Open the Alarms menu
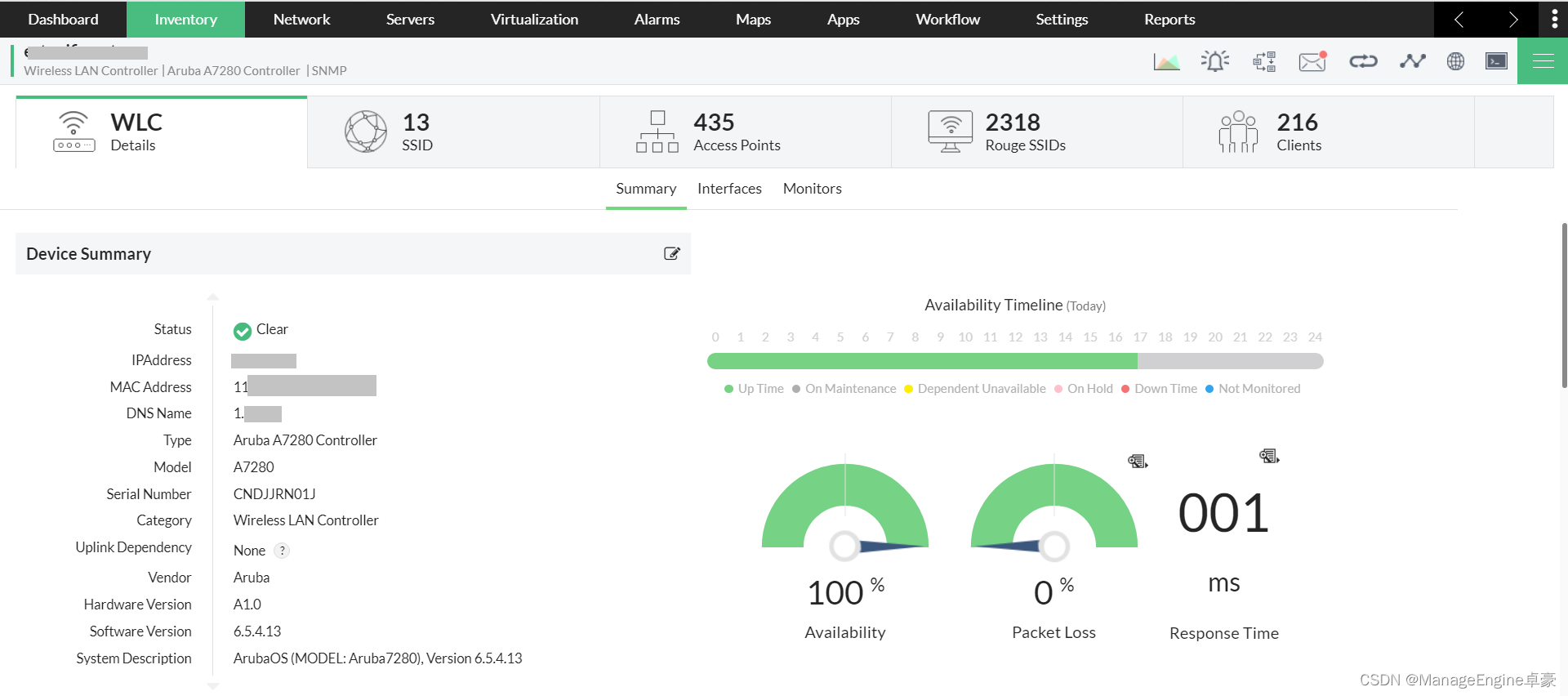The image size is (1568, 696). pos(657,19)
